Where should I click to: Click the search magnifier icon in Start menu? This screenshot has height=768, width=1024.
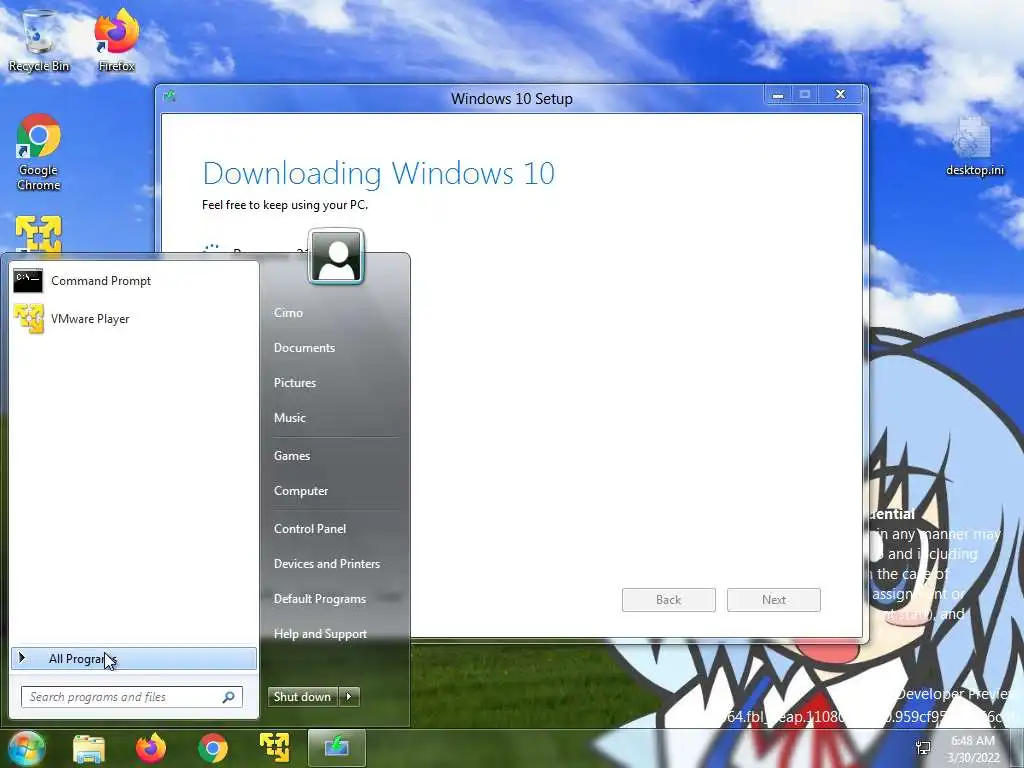(229, 697)
